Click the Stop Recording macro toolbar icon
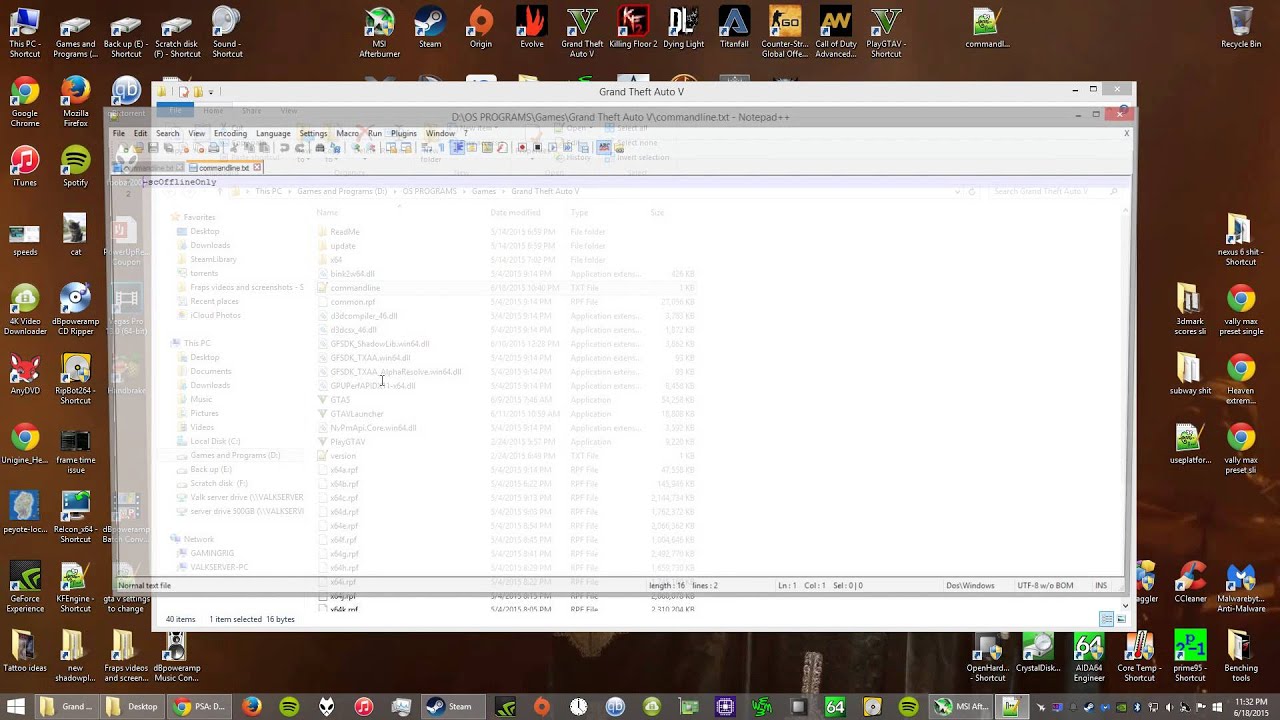 (x=537, y=148)
